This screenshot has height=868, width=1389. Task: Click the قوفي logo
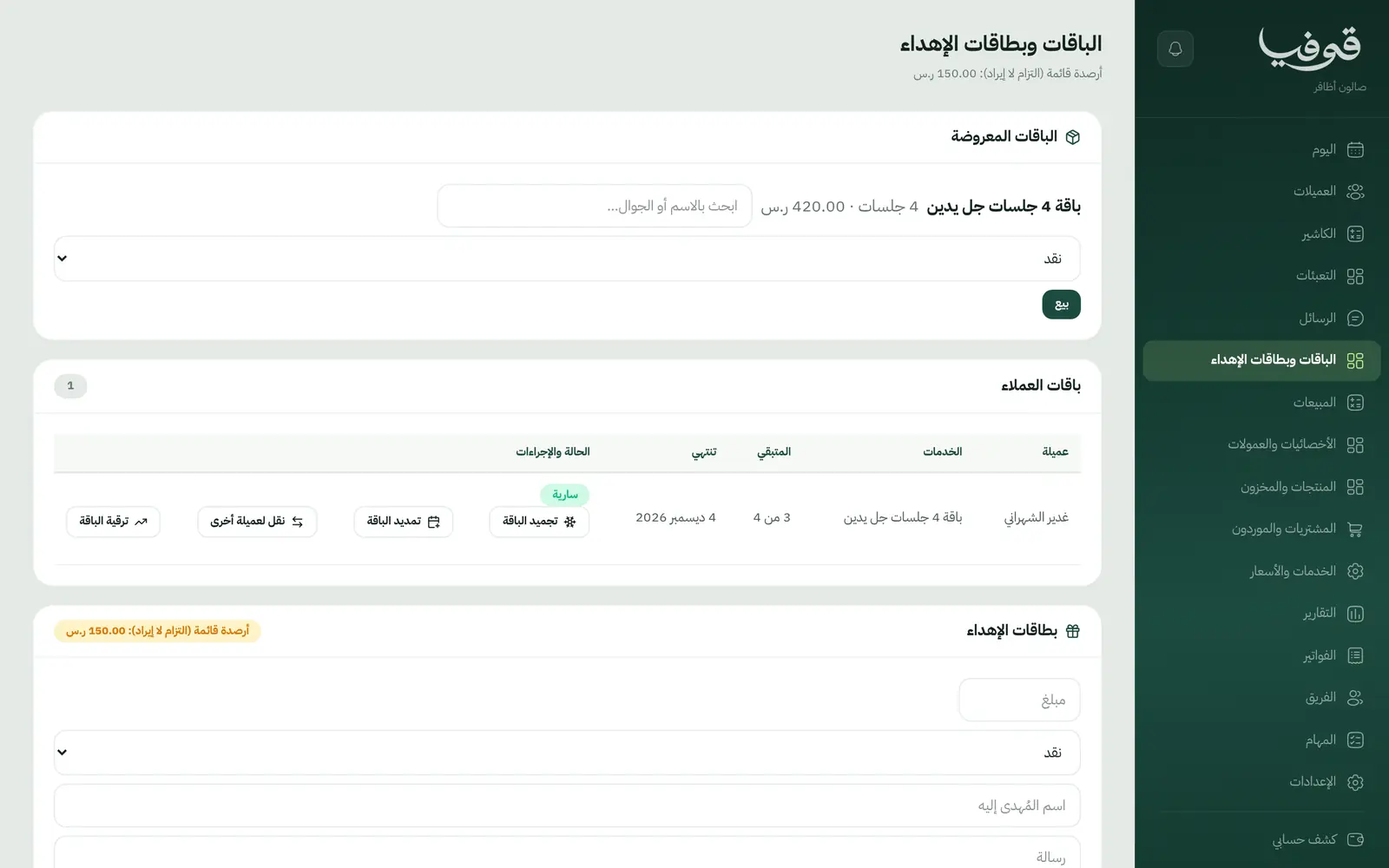tap(1310, 48)
